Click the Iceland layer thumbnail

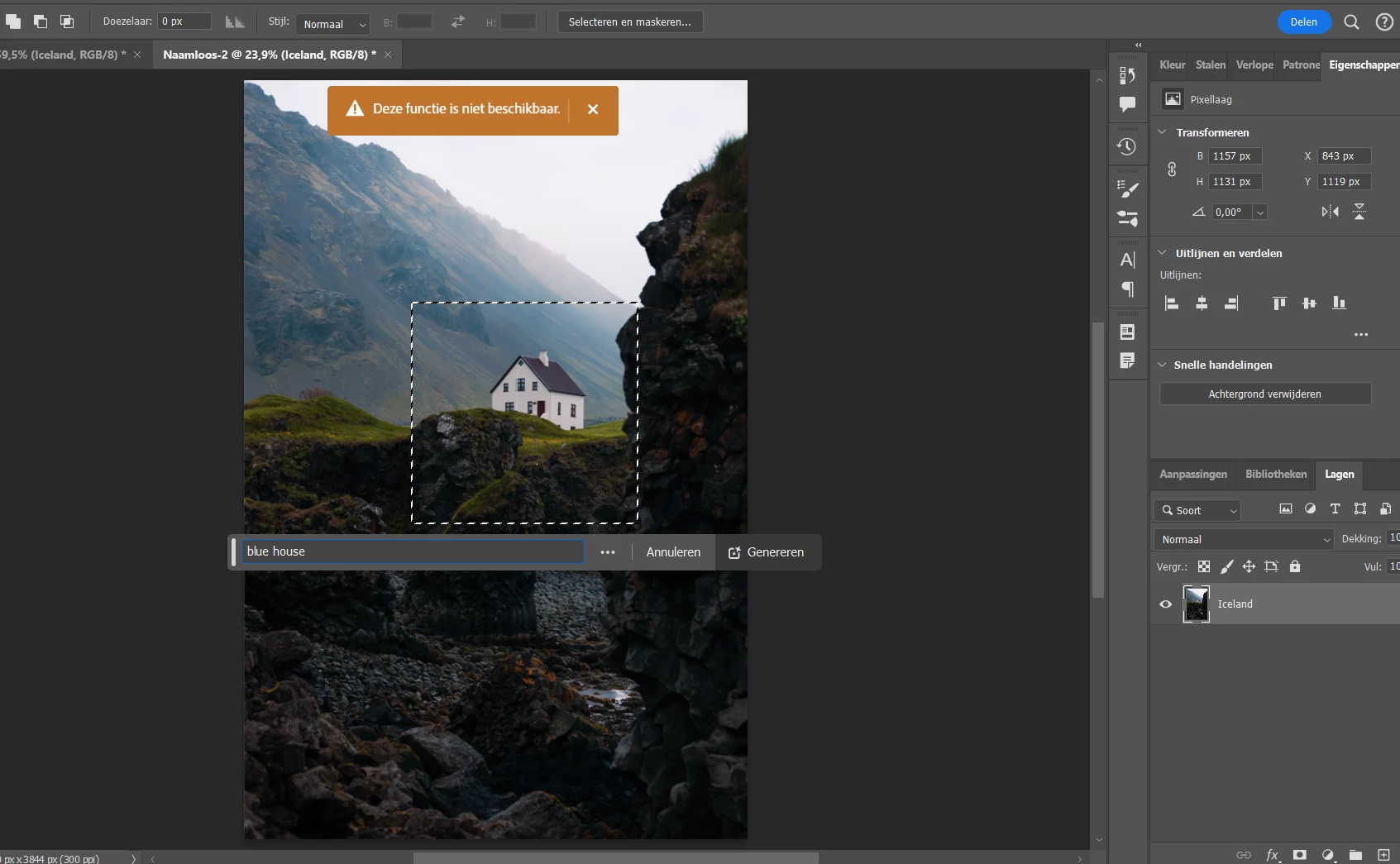1197,604
